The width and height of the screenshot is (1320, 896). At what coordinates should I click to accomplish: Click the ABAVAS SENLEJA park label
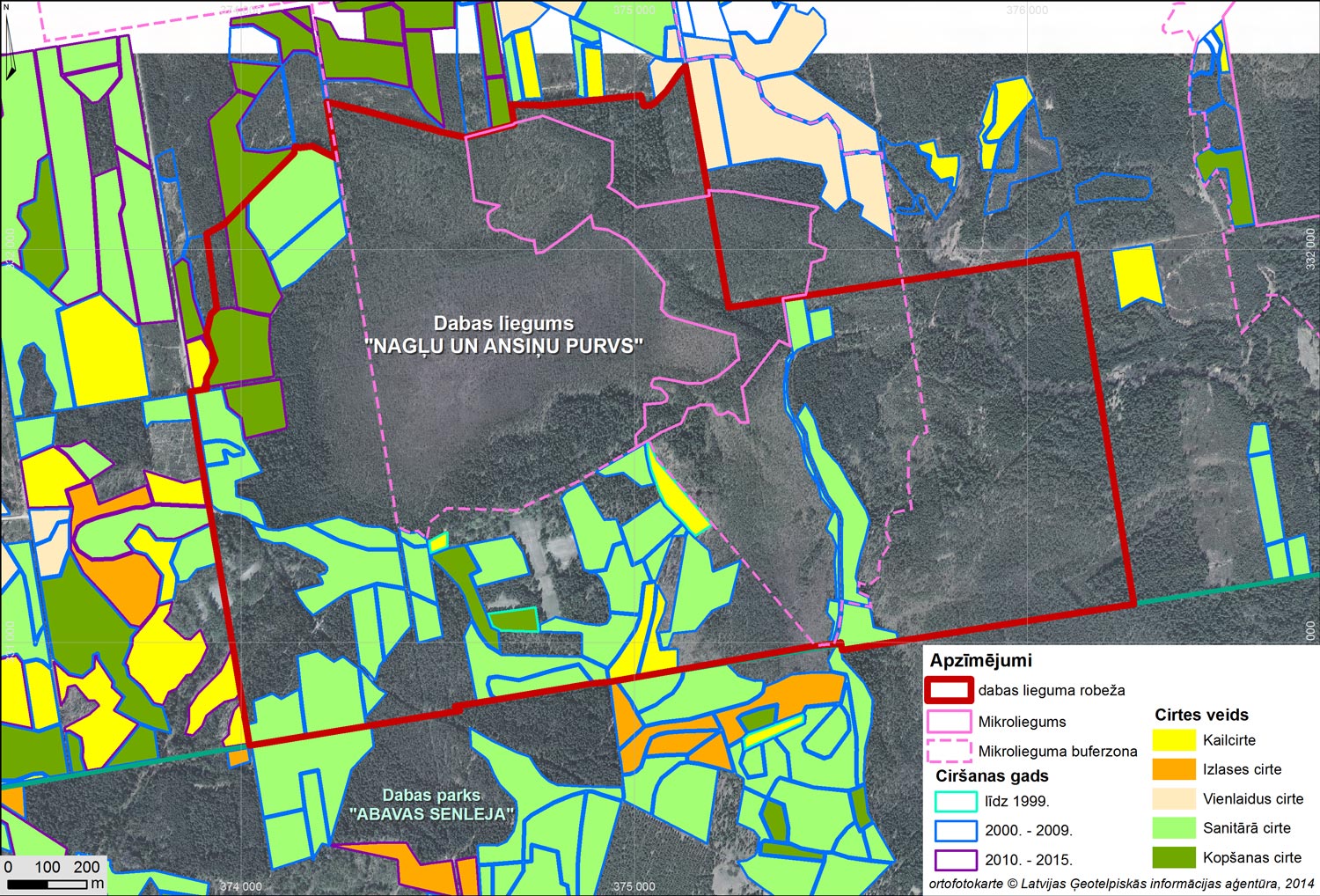[431, 813]
